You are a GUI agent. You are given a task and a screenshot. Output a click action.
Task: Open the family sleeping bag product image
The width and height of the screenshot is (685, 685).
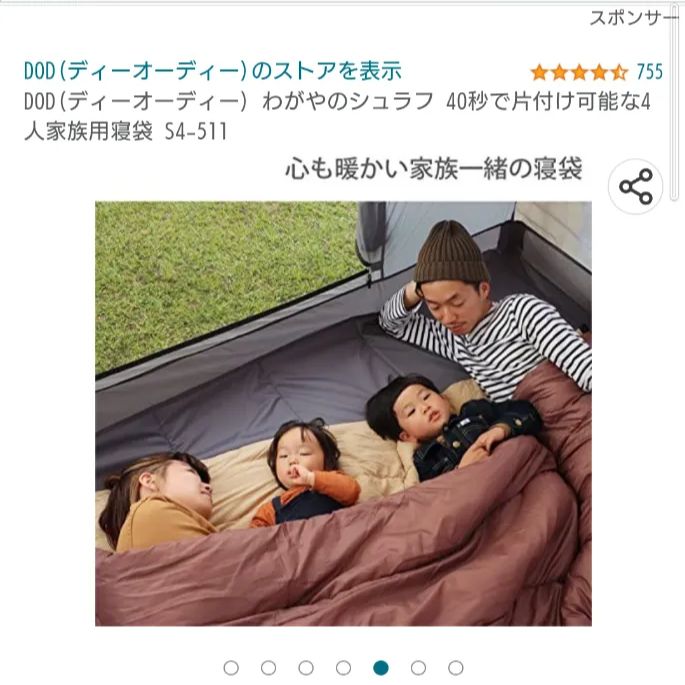[343, 414]
